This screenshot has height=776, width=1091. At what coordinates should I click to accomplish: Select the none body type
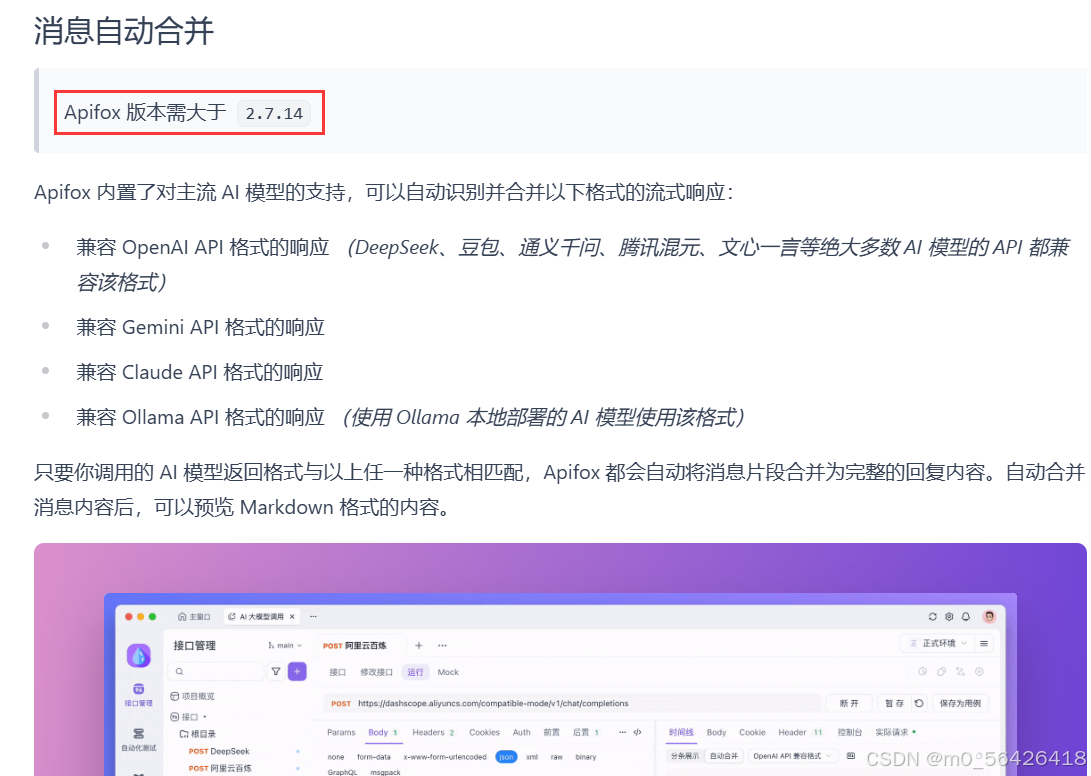[336, 757]
